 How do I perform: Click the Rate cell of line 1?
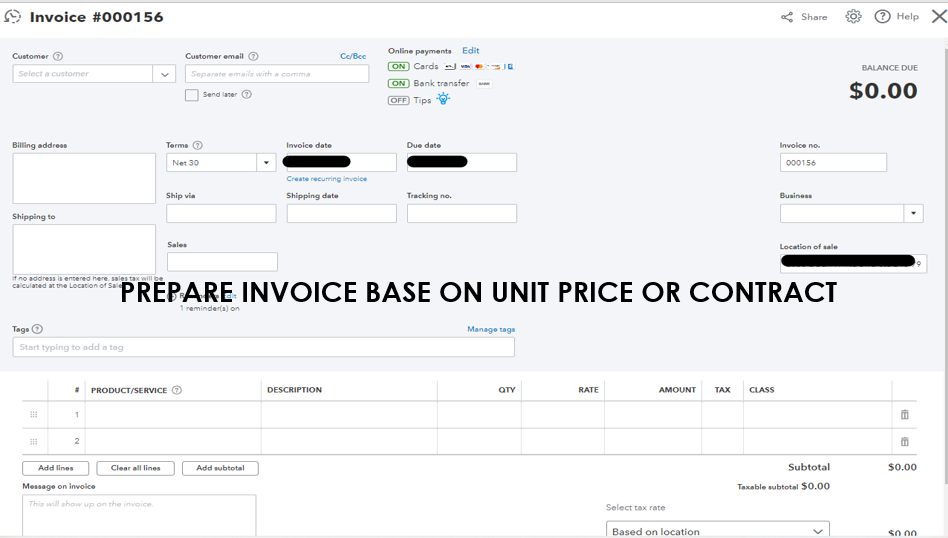coord(563,415)
